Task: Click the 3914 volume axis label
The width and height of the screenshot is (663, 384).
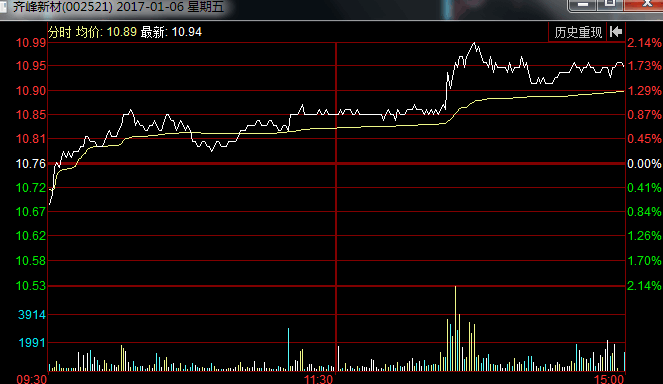Action: point(32,315)
